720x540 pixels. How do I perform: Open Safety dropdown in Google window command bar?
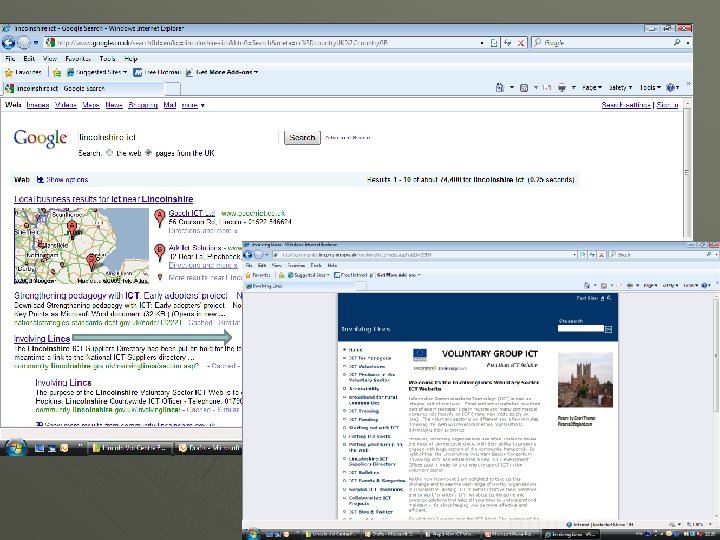click(x=620, y=87)
